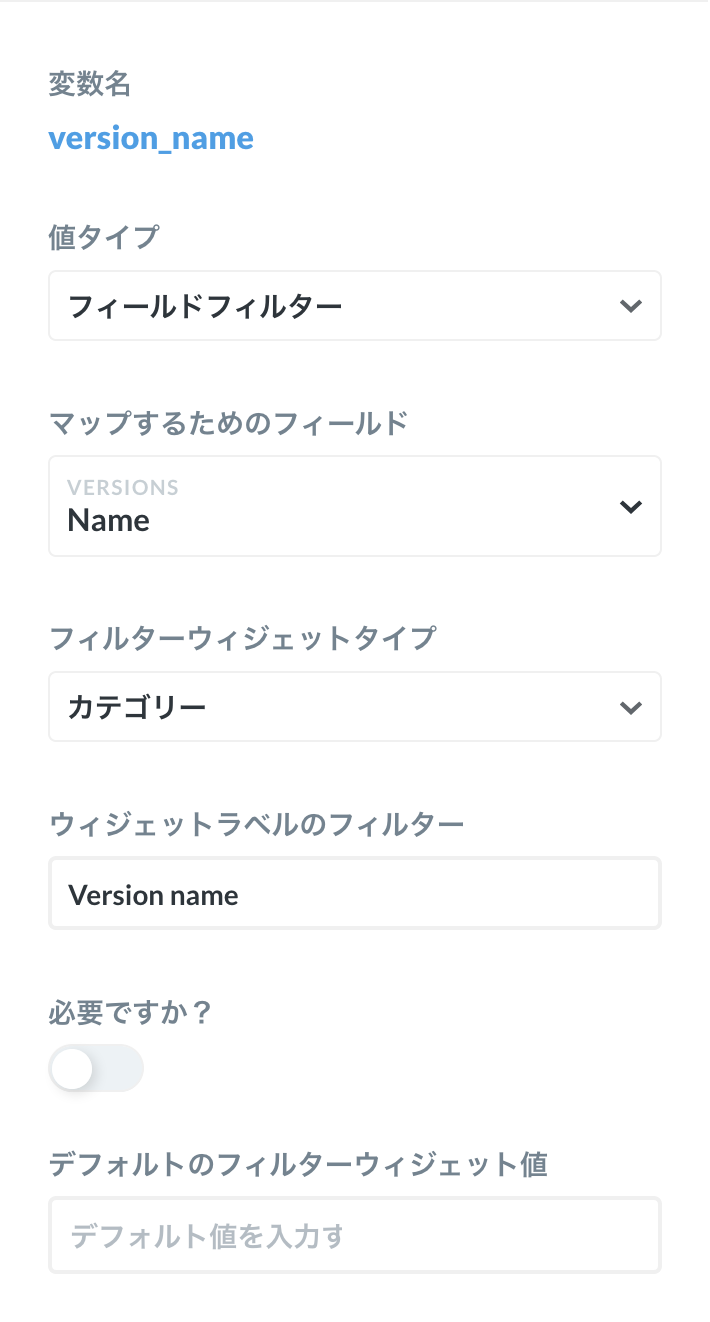The width and height of the screenshot is (710, 1322).
Task: Click the VERSIONS label above Name
Action: click(x=121, y=487)
